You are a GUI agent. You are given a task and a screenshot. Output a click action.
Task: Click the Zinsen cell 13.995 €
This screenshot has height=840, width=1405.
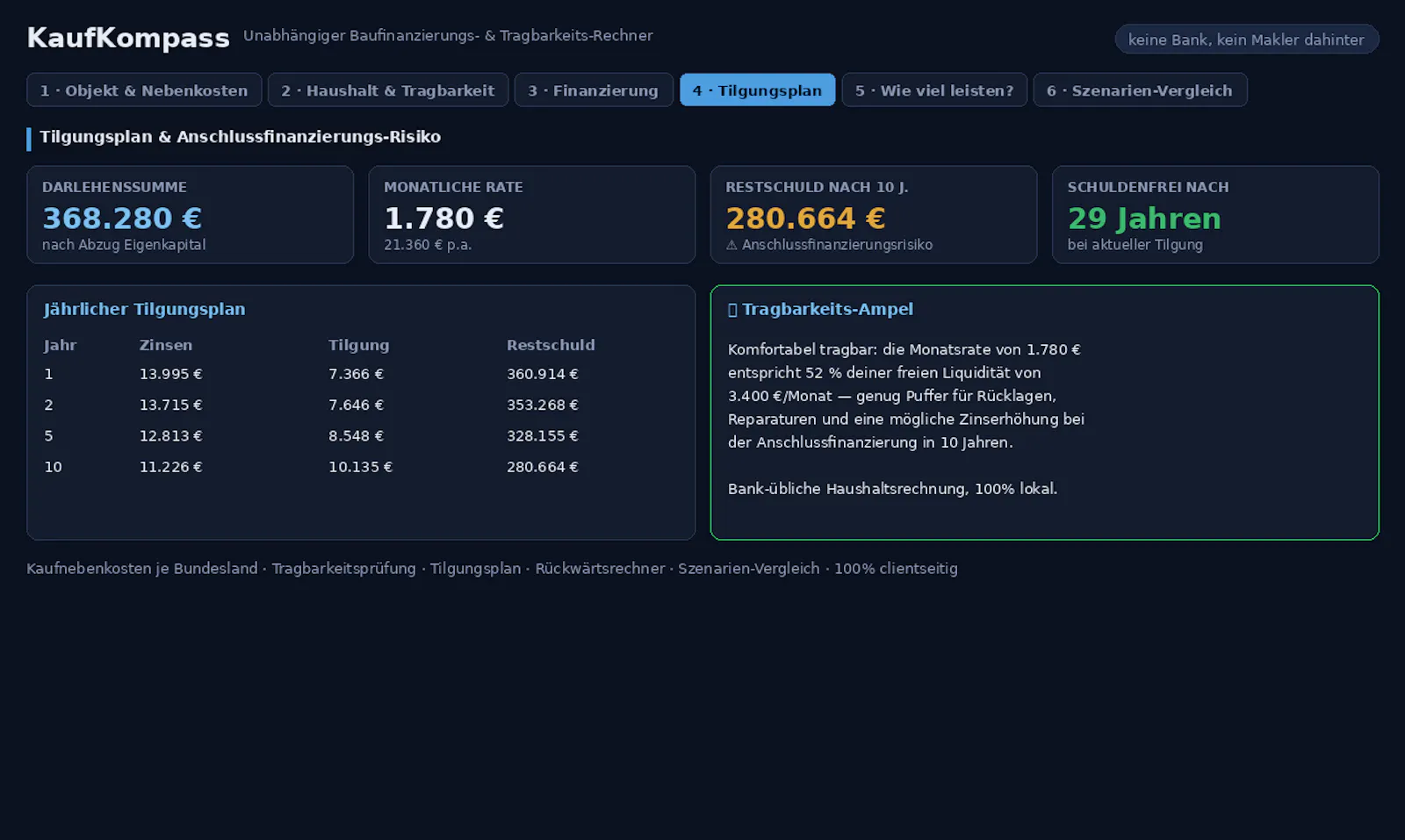tap(170, 374)
